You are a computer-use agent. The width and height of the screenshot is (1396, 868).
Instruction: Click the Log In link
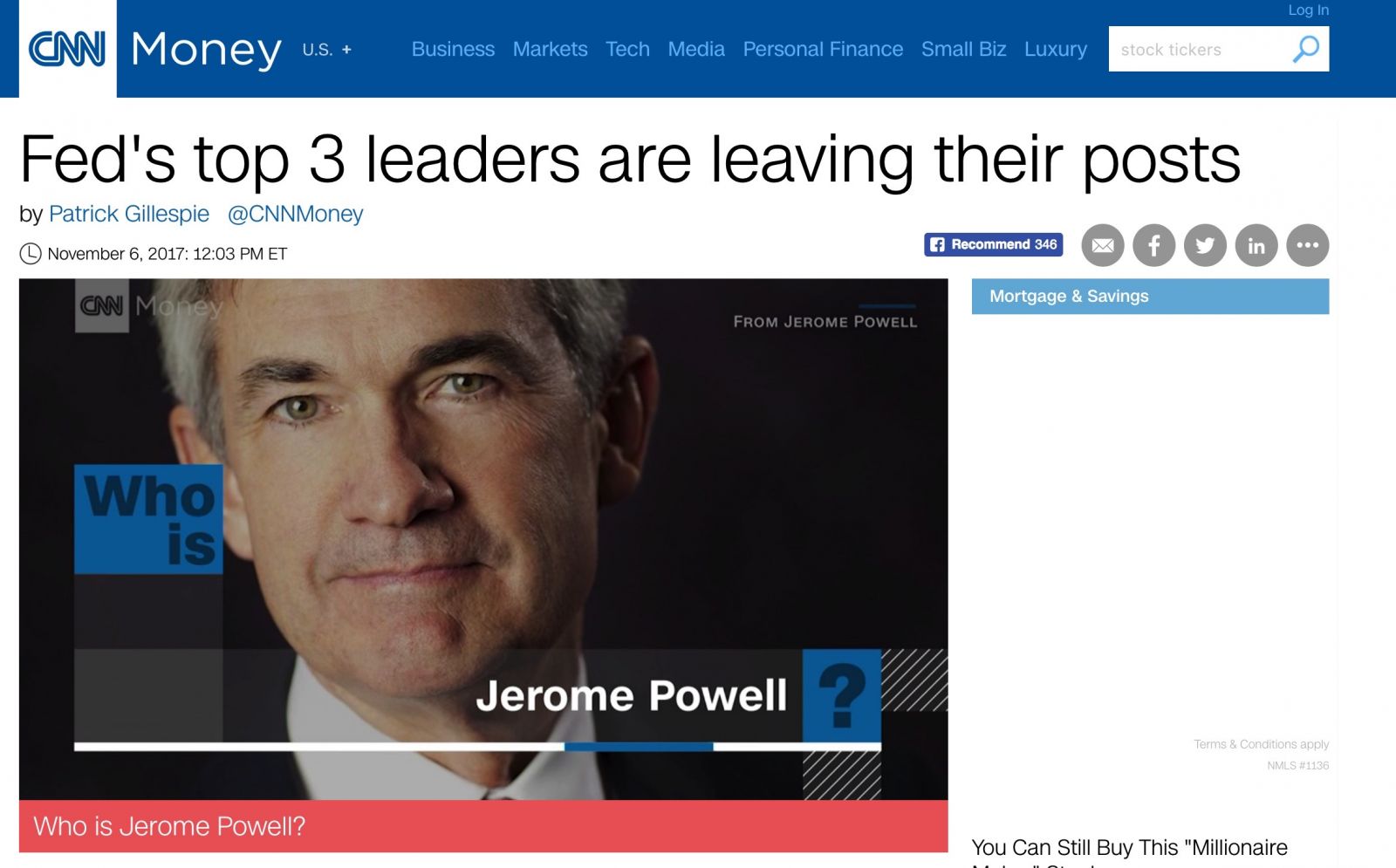click(1308, 10)
